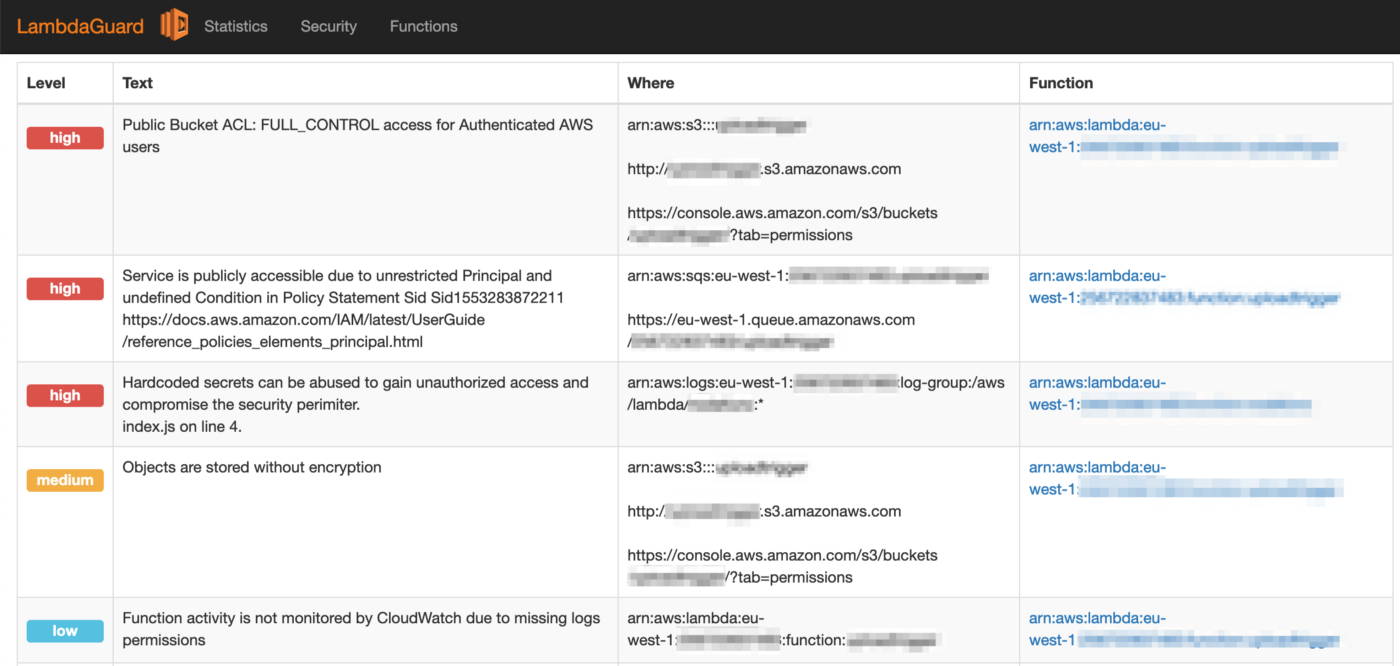
Task: Click arn:aws:s3 text in Public Bucket row
Action: (x=717, y=125)
